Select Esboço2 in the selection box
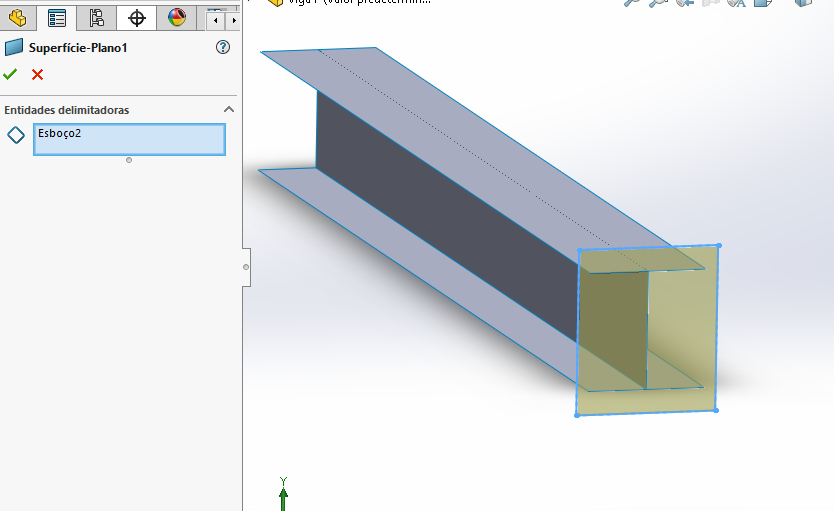The width and height of the screenshot is (834, 511). click(59, 133)
